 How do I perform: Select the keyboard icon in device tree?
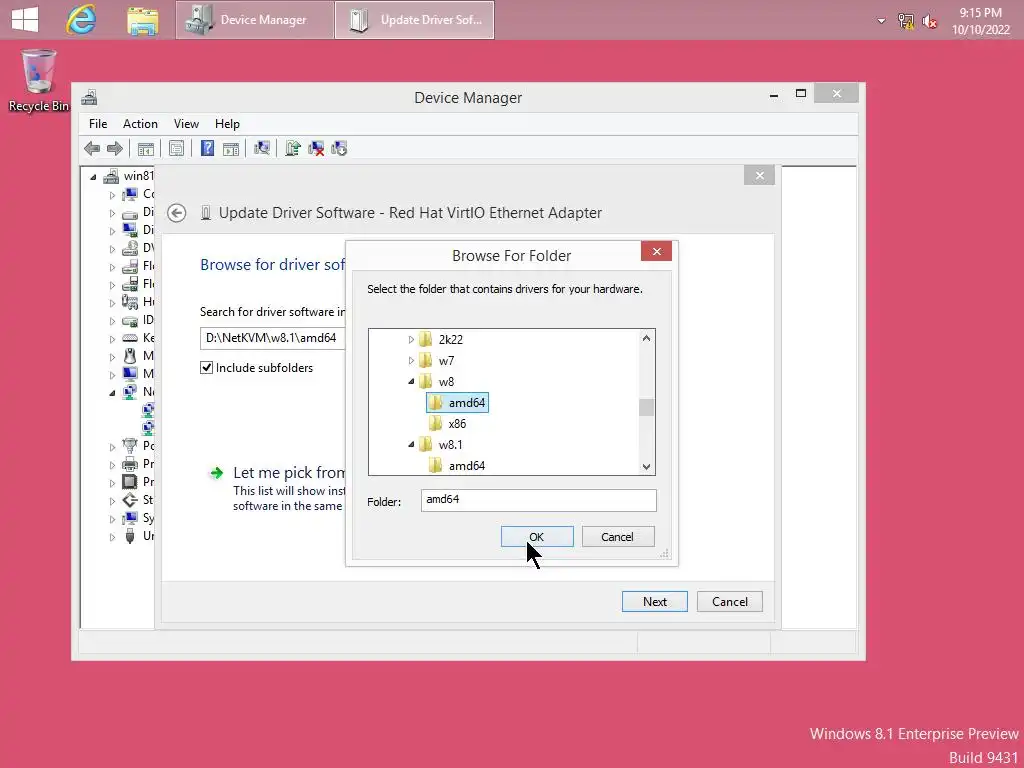pos(130,338)
